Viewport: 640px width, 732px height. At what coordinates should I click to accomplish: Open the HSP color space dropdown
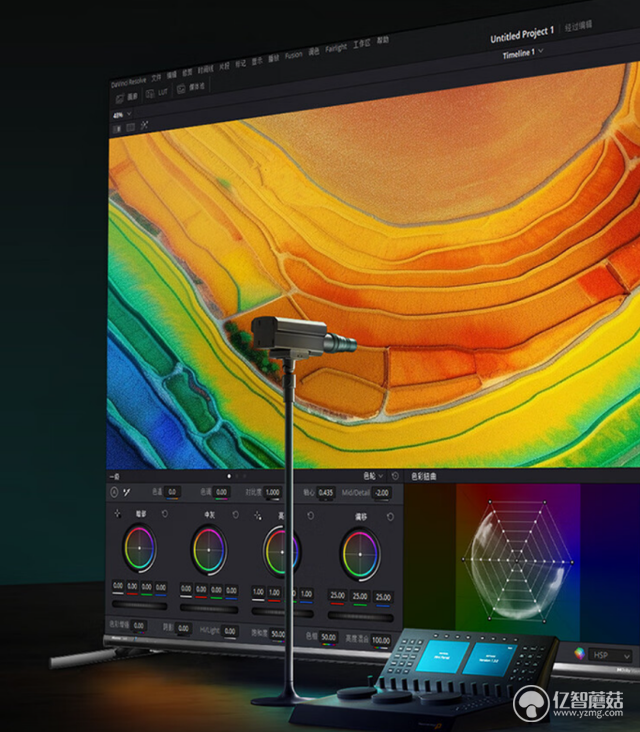611,655
